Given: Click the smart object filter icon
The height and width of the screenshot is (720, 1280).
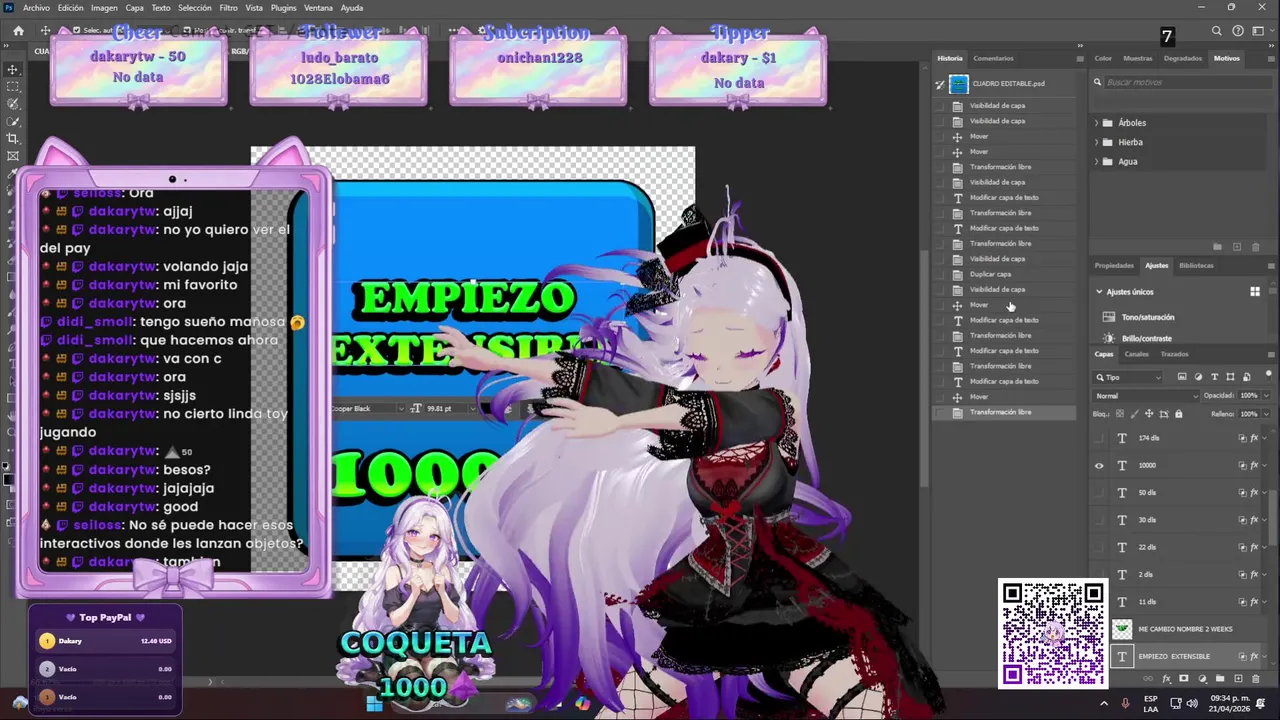Looking at the screenshot, I should [1246, 377].
